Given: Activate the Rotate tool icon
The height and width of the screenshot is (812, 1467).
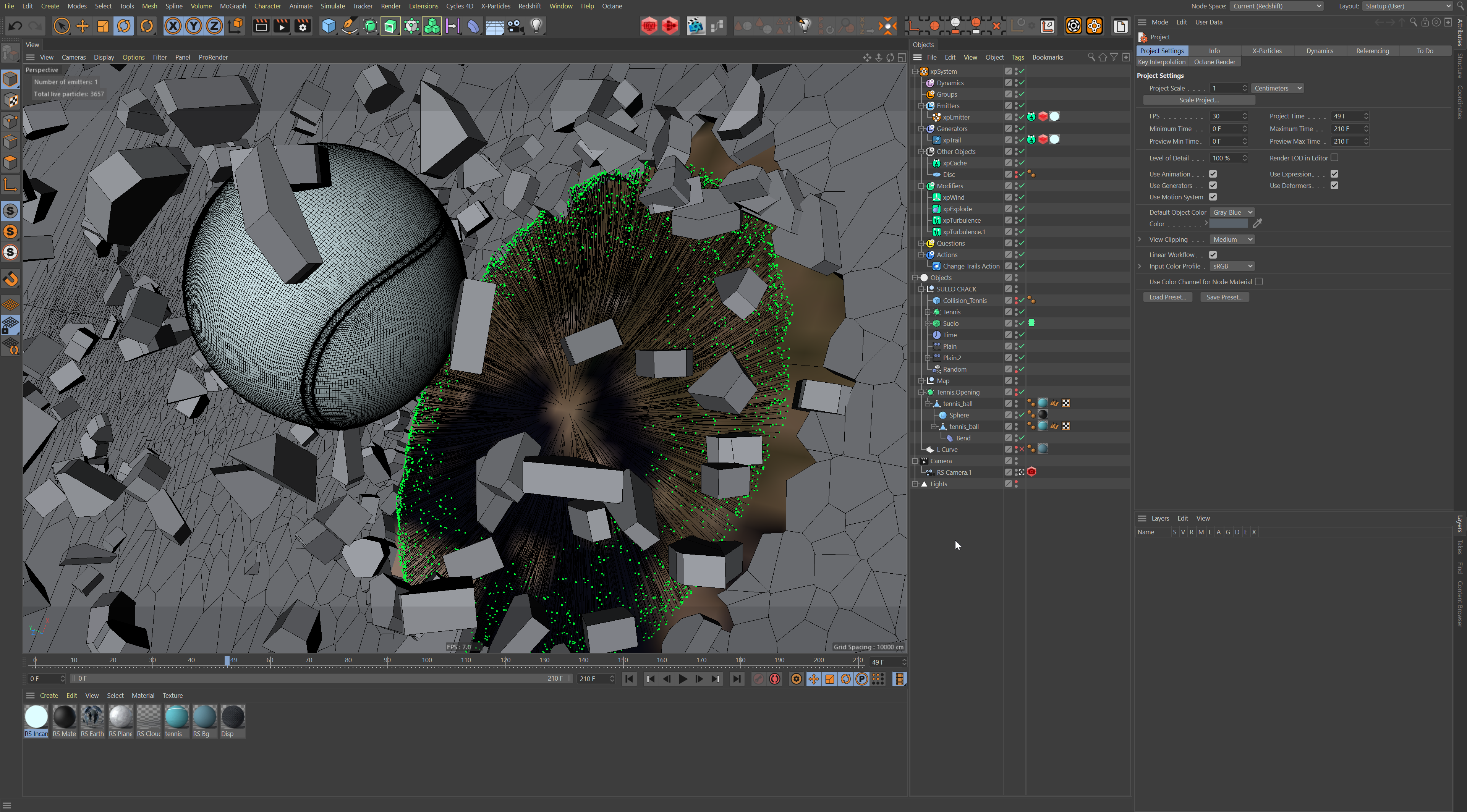Looking at the screenshot, I should [x=124, y=26].
